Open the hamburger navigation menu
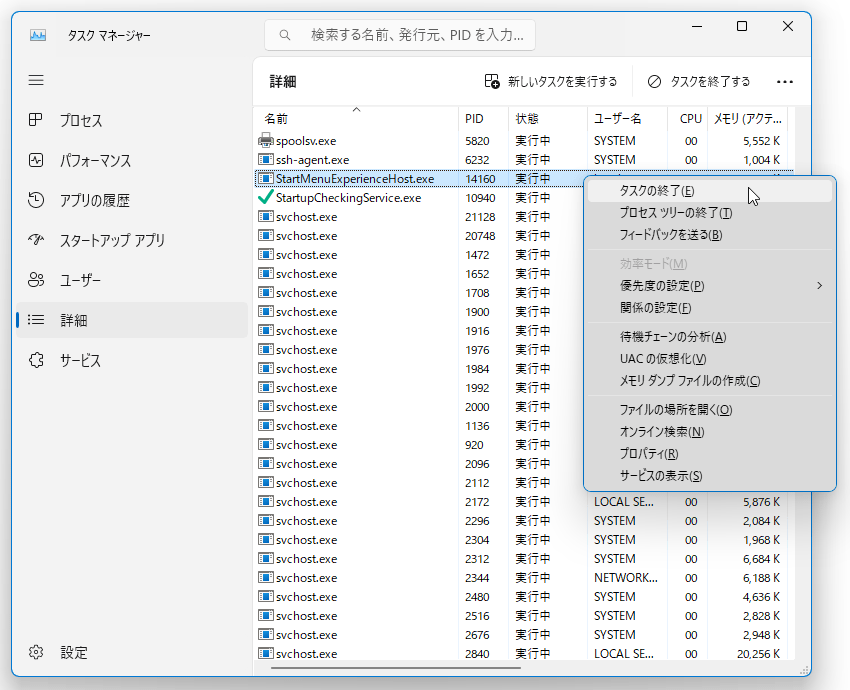The height and width of the screenshot is (690, 850). point(36,80)
